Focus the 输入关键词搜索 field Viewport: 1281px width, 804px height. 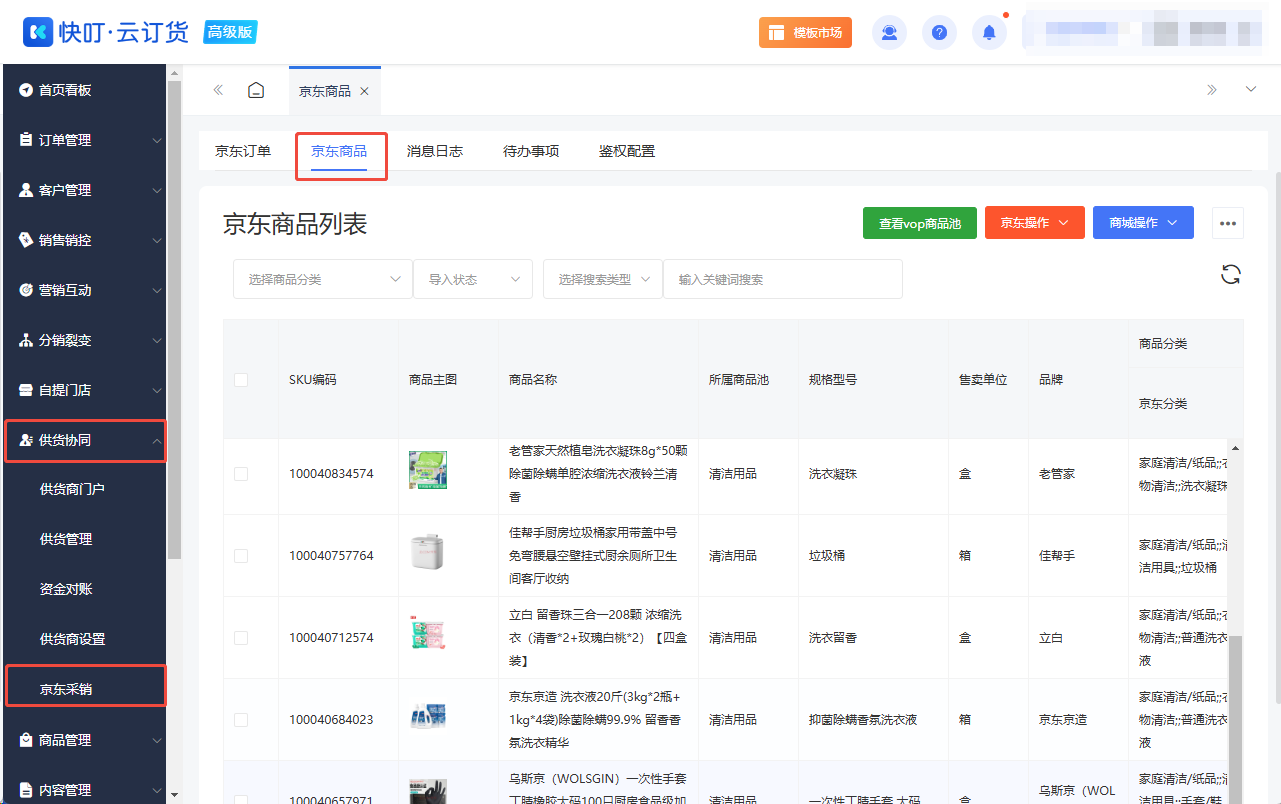(x=783, y=279)
